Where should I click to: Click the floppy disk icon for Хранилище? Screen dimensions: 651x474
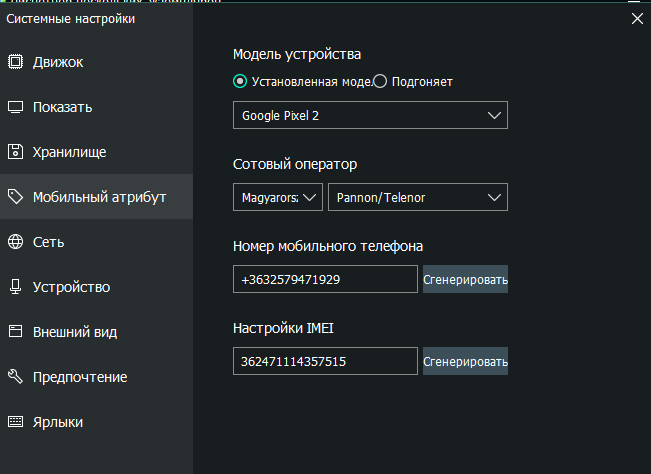[16, 152]
